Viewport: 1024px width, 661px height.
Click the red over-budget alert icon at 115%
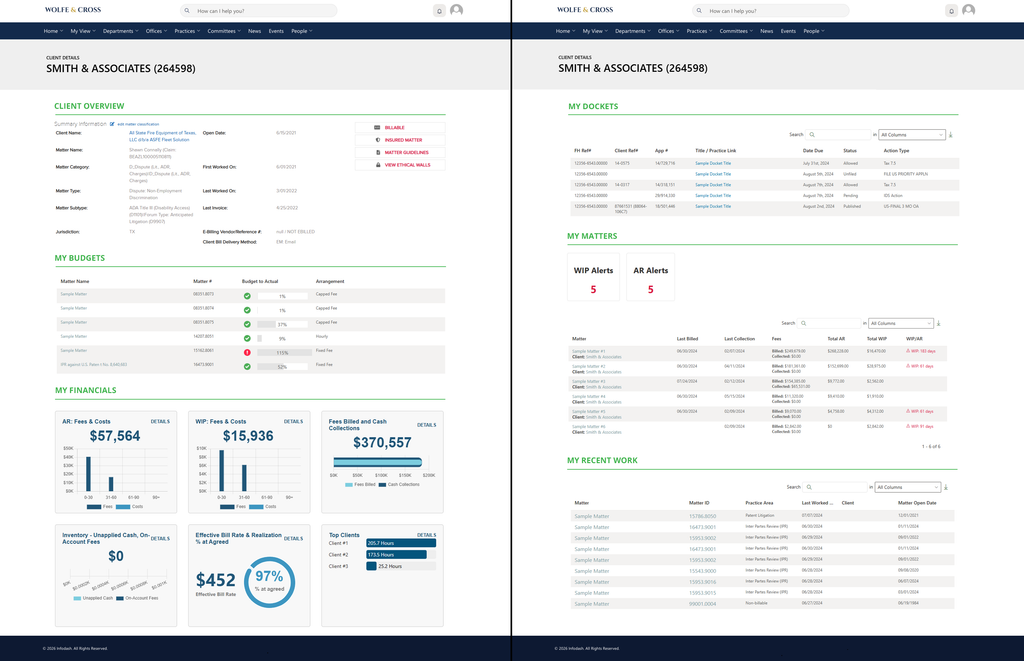247,353
